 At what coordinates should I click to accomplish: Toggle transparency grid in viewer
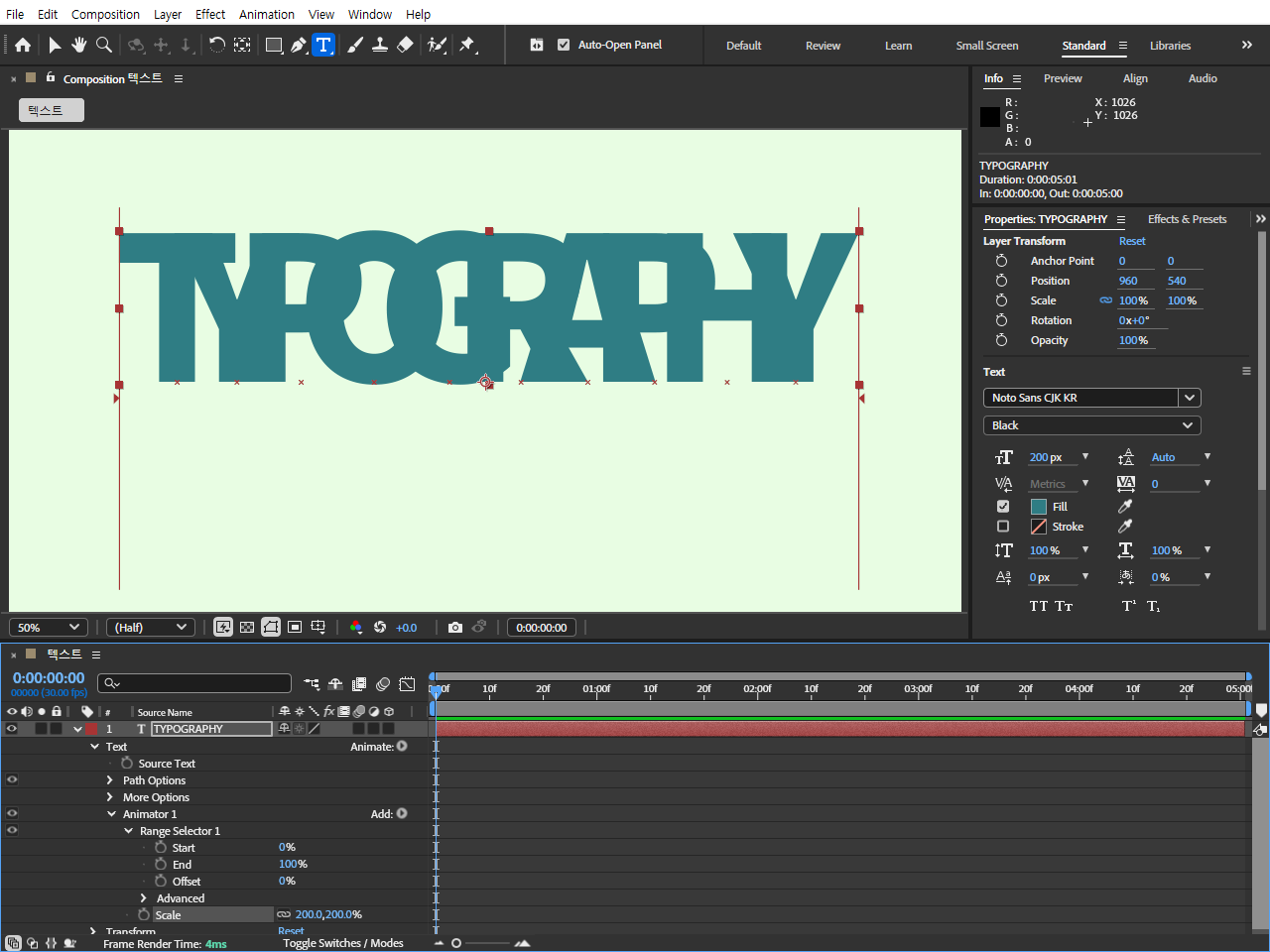[247, 627]
